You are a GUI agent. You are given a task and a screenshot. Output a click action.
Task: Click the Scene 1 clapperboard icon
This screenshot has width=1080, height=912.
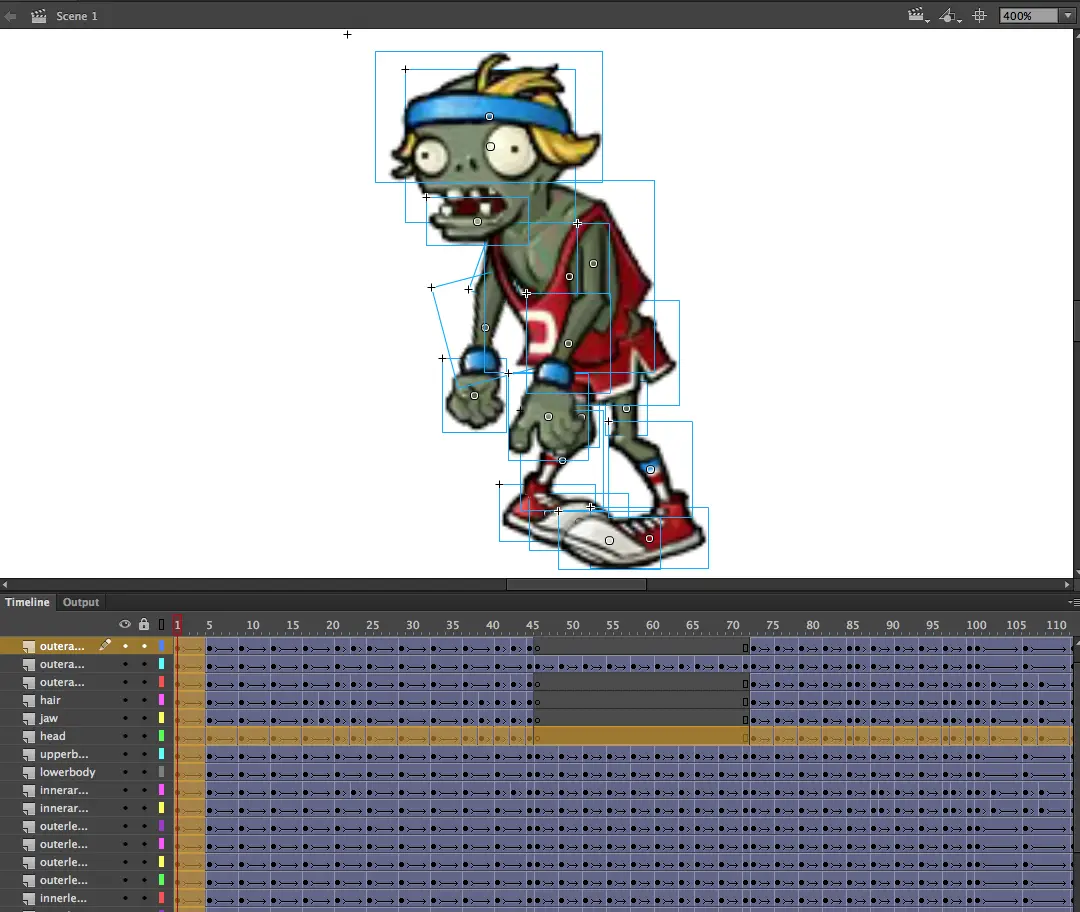coord(39,16)
